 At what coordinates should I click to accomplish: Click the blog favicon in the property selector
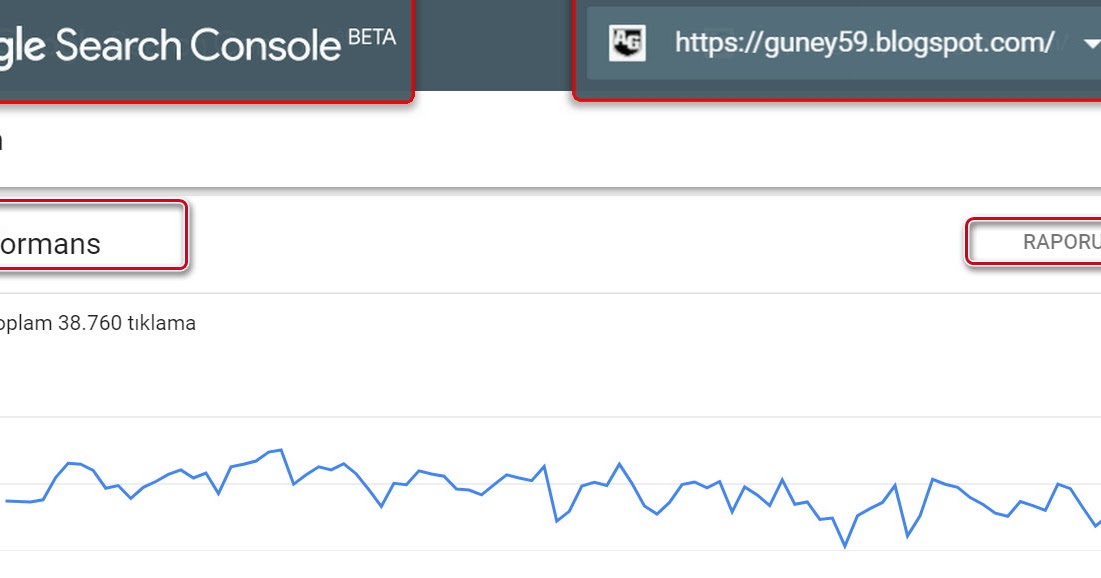click(627, 42)
